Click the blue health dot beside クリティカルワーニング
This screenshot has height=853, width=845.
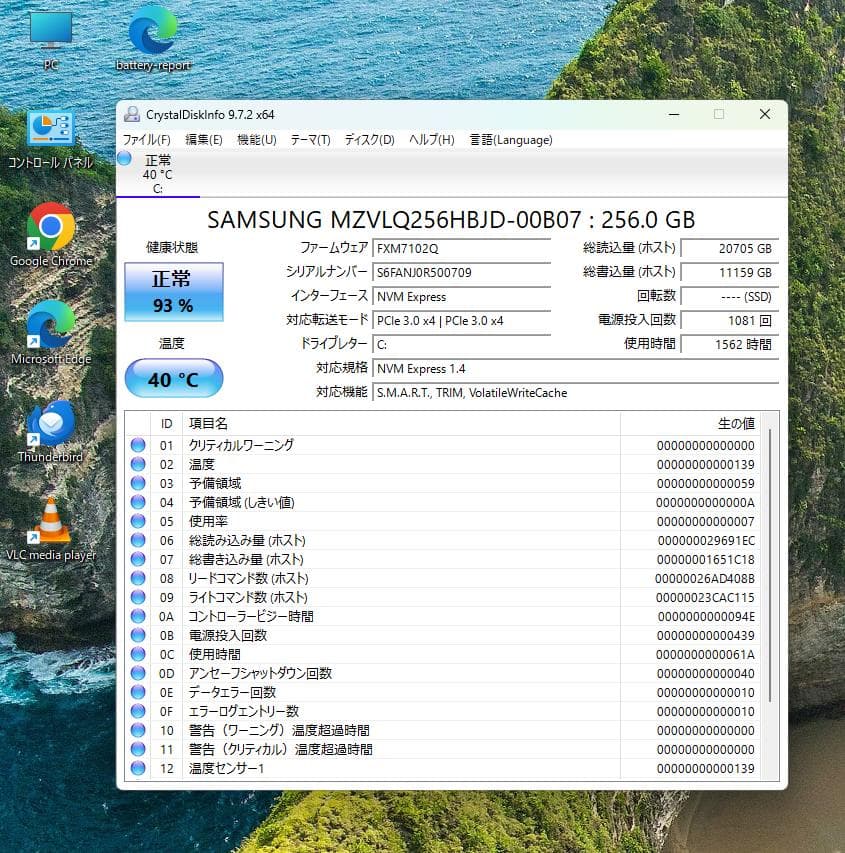137,445
